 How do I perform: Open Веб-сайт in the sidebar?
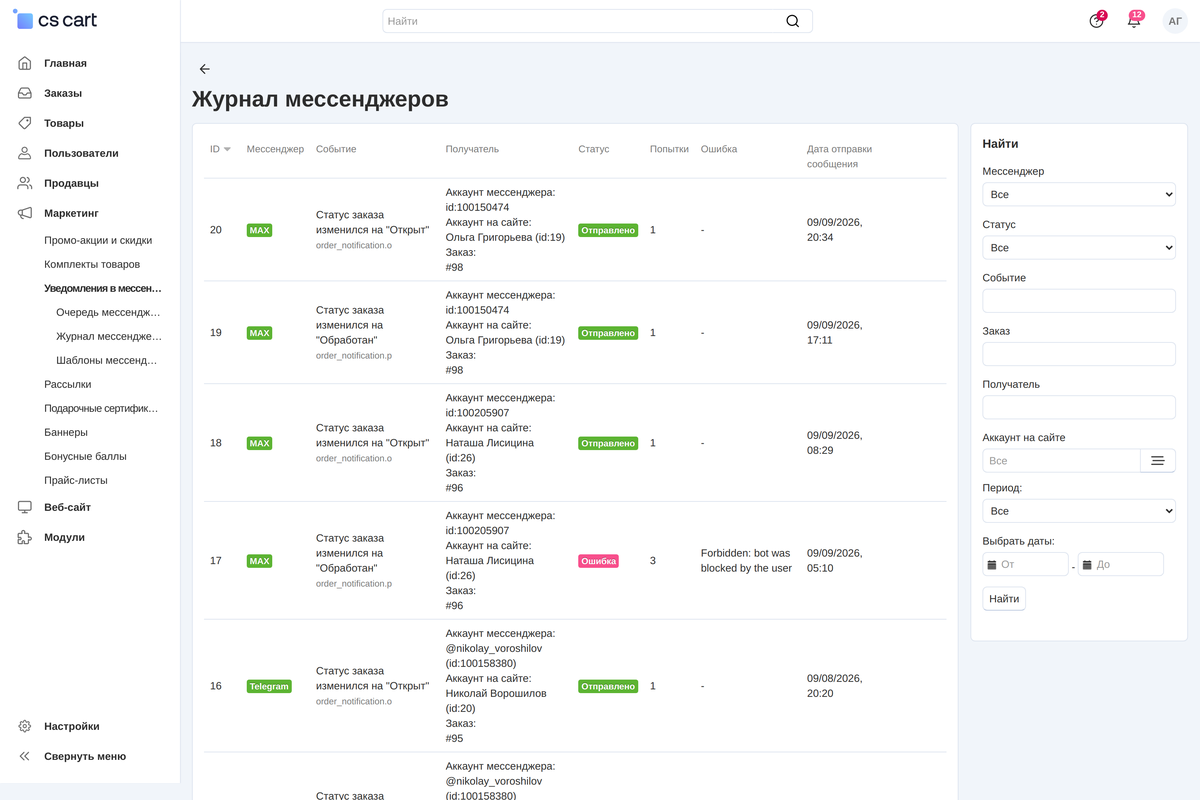click(67, 507)
